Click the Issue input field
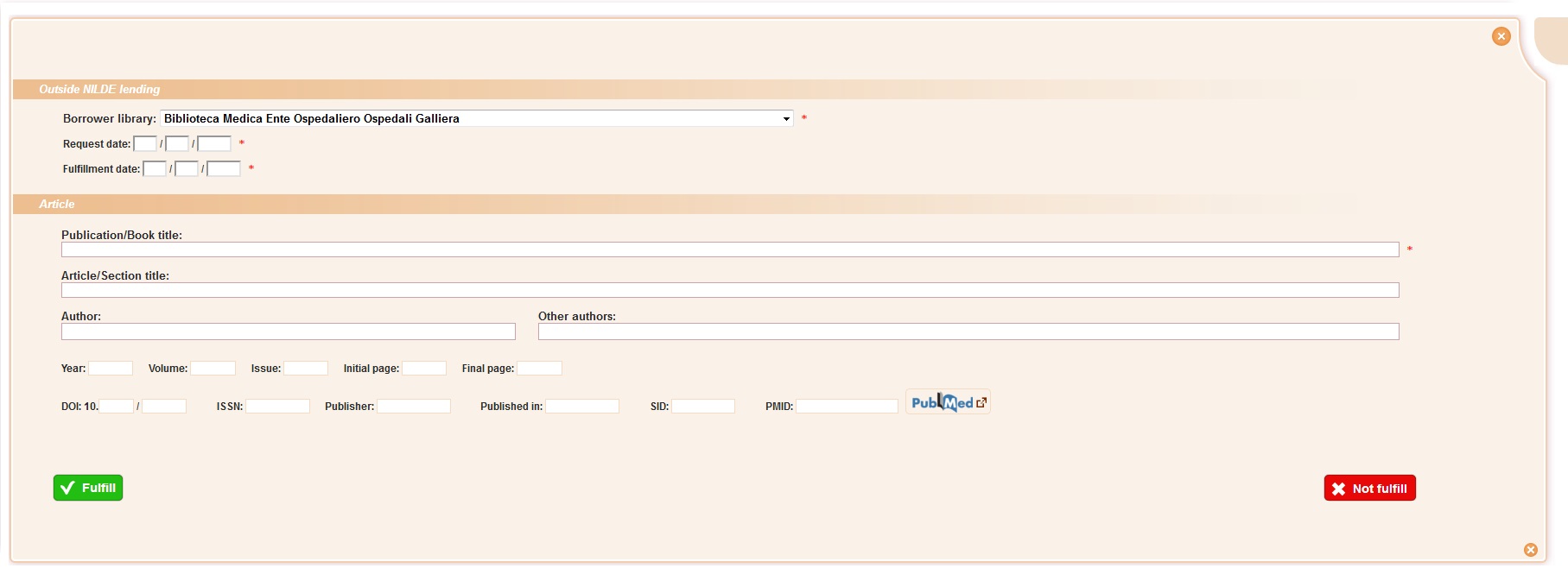 pyautogui.click(x=306, y=369)
